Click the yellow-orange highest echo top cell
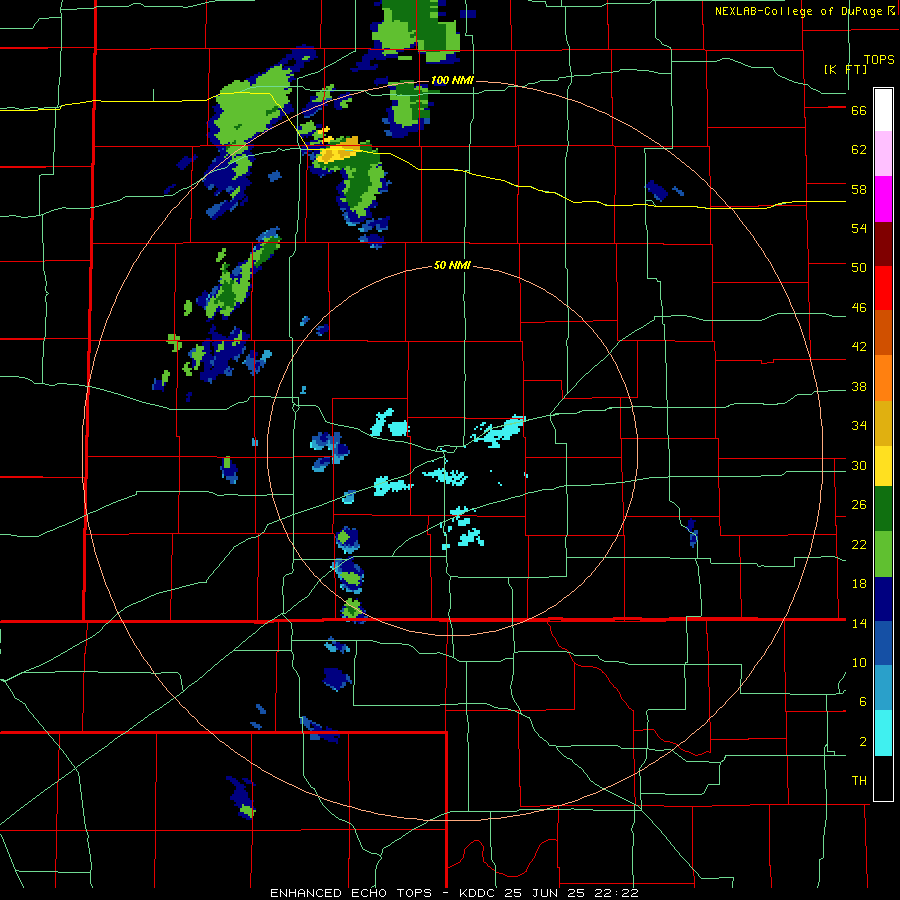Image resolution: width=900 pixels, height=900 pixels. (338, 151)
